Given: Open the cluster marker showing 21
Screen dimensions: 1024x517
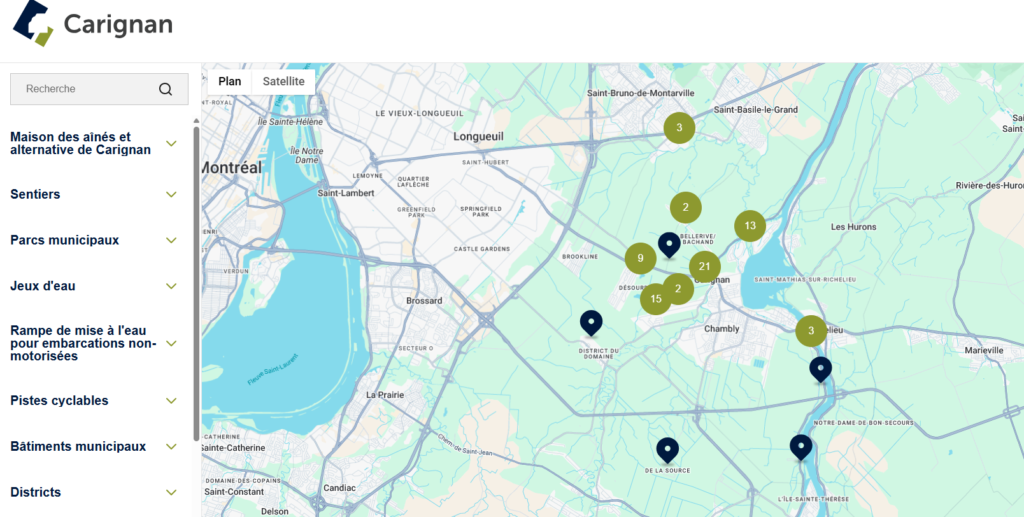Looking at the screenshot, I should tap(704, 266).
